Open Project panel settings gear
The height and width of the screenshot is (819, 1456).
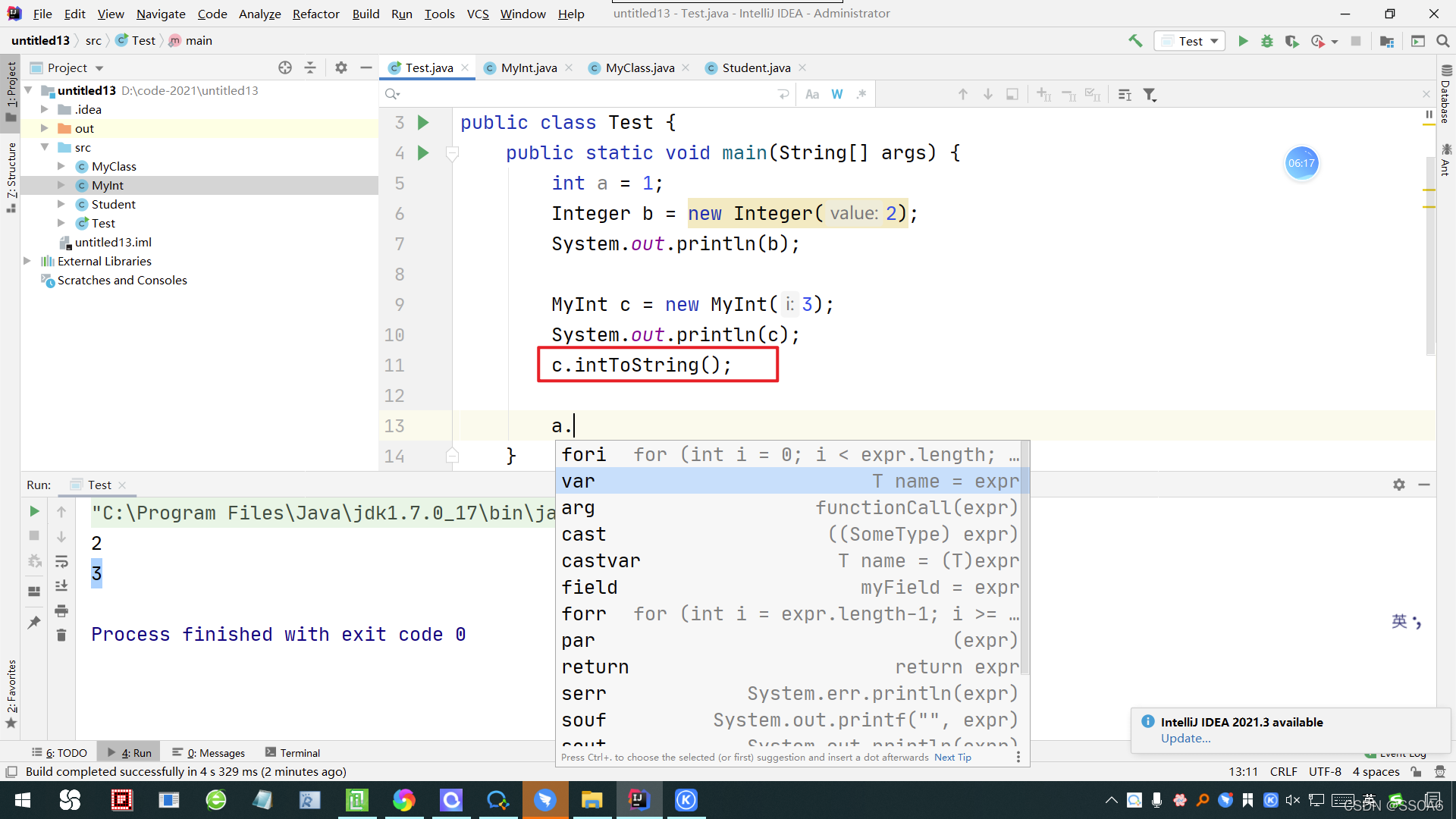coord(341,67)
